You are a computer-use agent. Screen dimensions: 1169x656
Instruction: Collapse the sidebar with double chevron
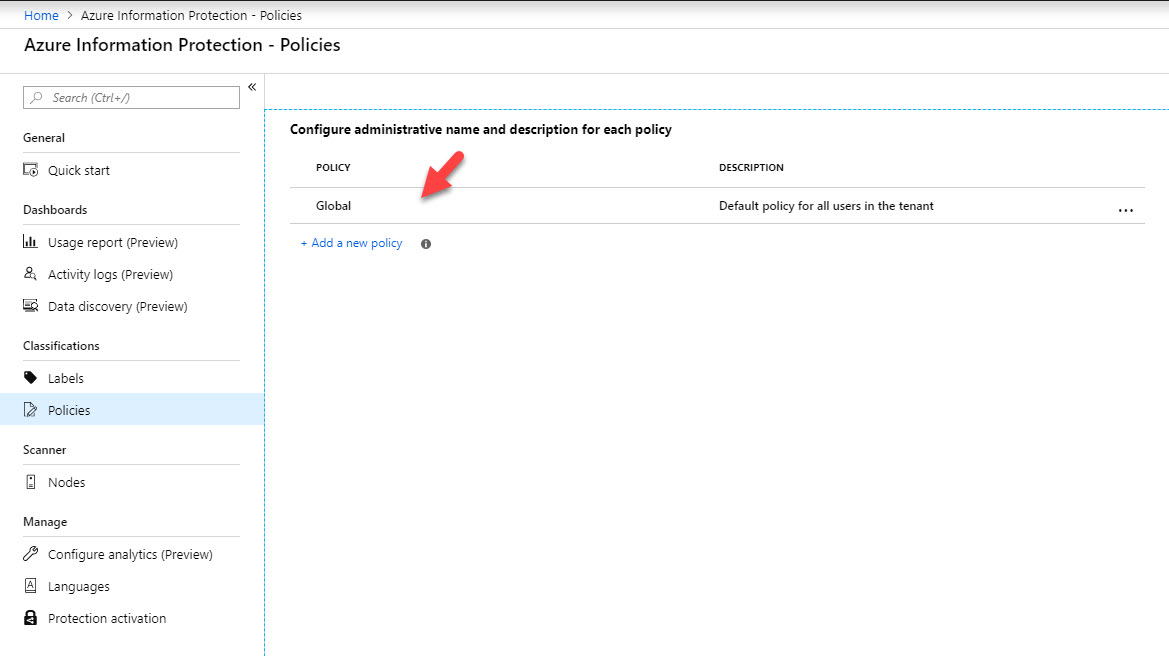[252, 87]
